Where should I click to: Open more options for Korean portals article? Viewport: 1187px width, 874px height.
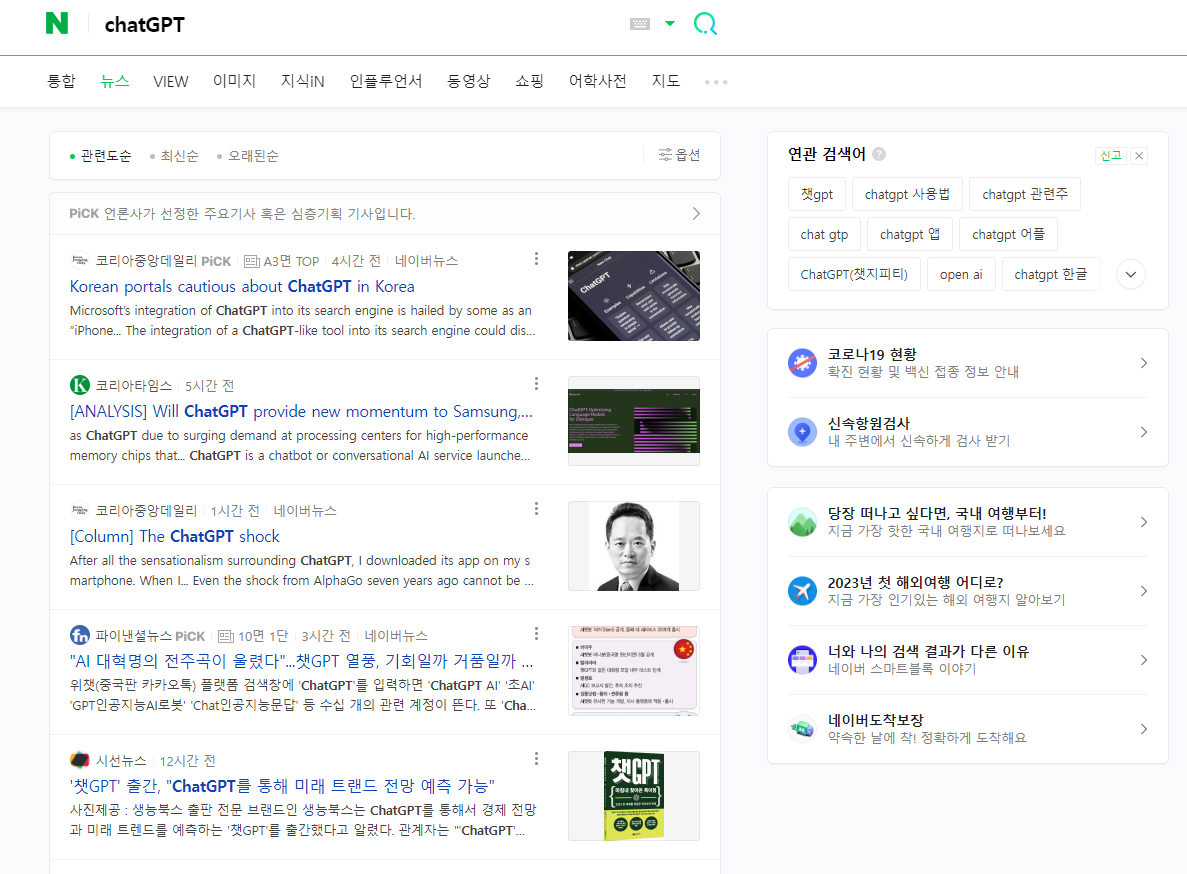[537, 259]
